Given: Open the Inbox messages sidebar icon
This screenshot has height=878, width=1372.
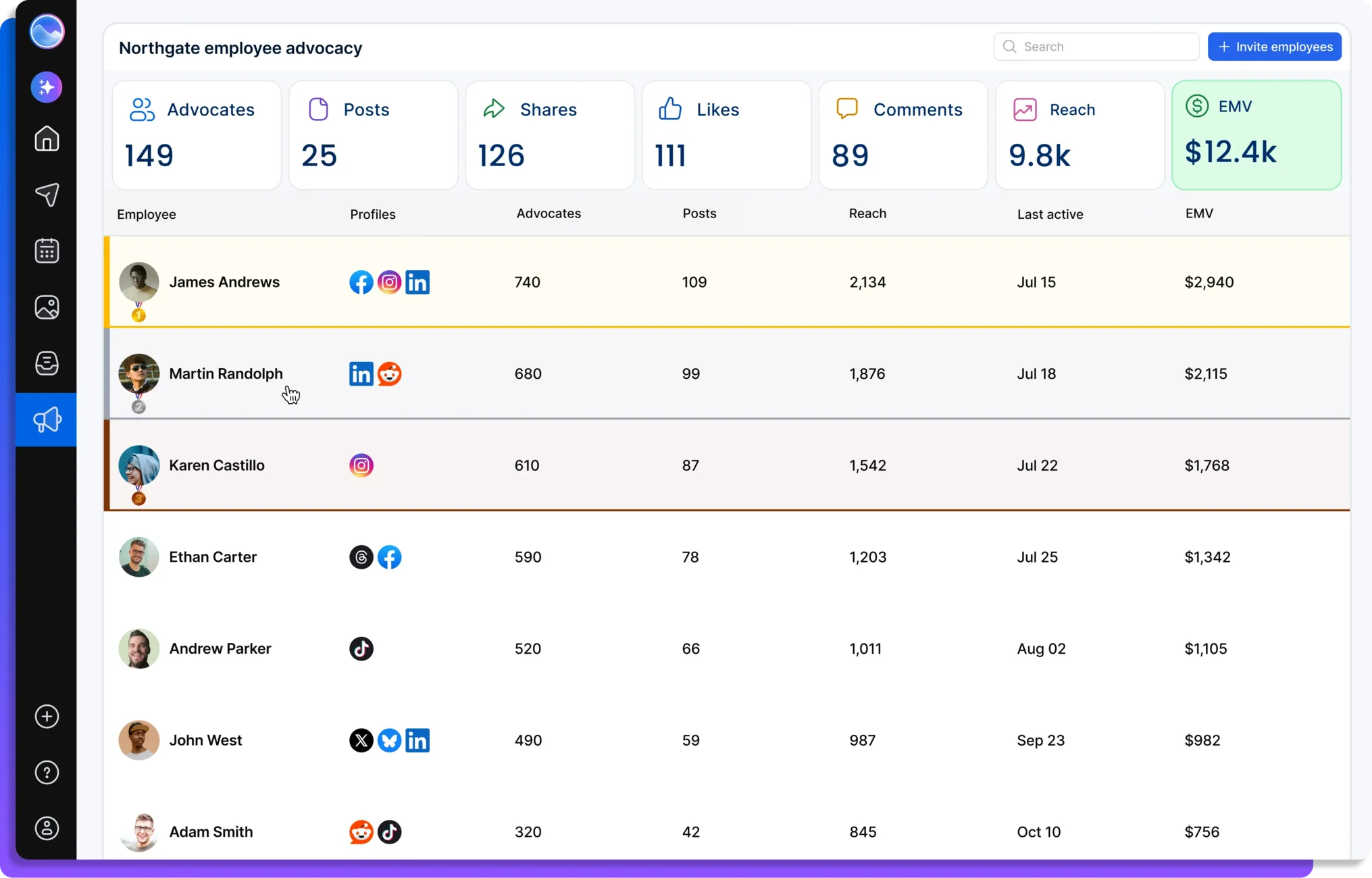Looking at the screenshot, I should tap(47, 363).
